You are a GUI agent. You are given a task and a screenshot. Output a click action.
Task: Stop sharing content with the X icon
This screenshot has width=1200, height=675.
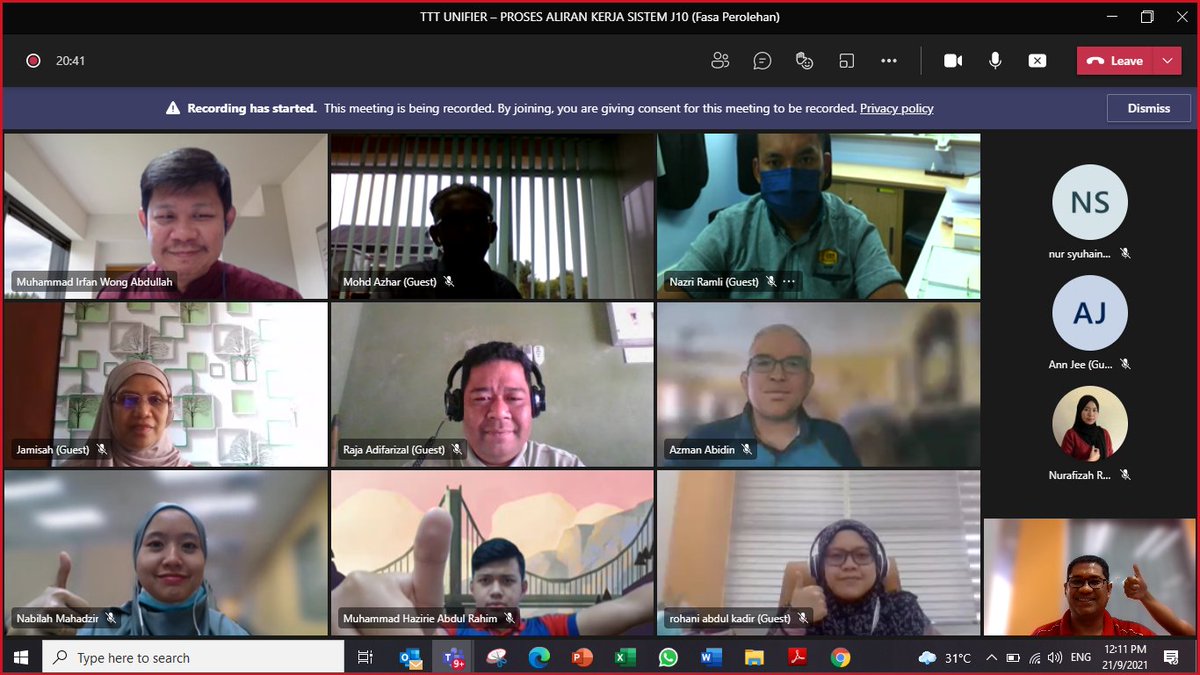[1037, 60]
